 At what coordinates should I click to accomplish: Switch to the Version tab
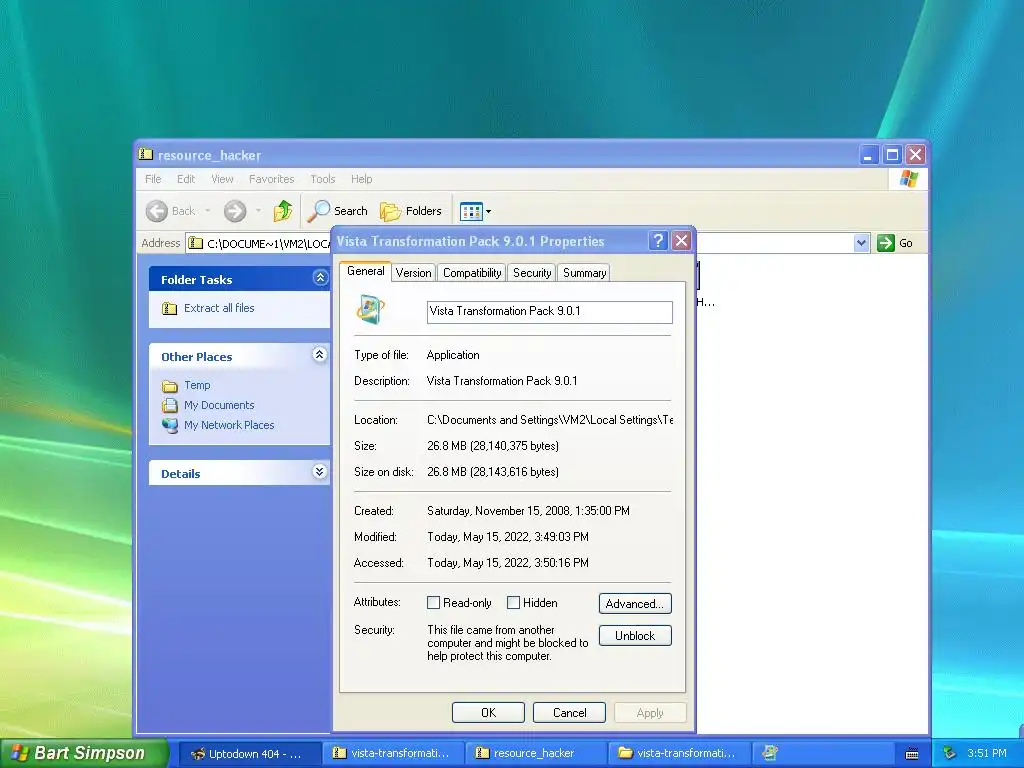pos(413,273)
